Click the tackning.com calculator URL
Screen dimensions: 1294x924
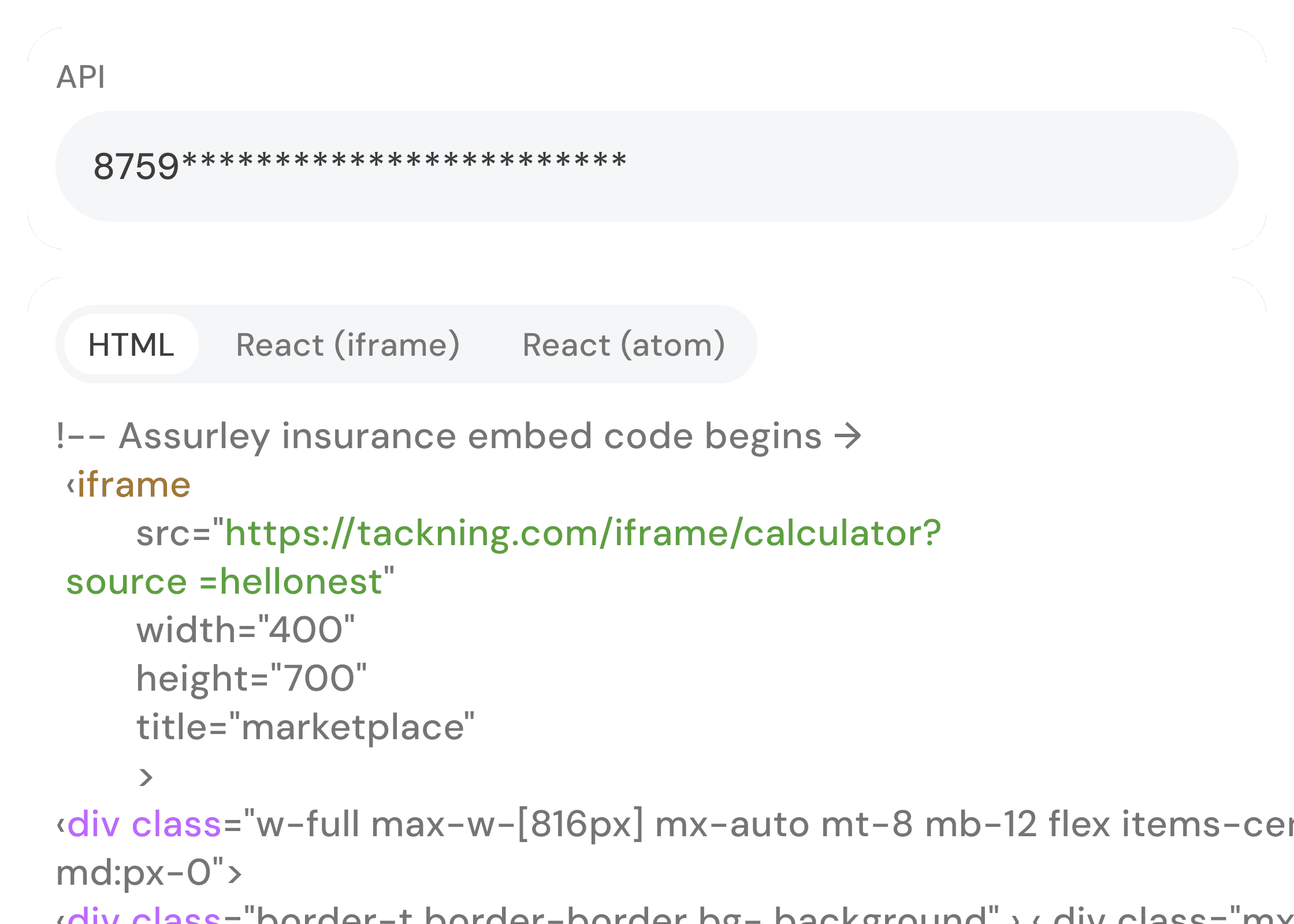582,532
